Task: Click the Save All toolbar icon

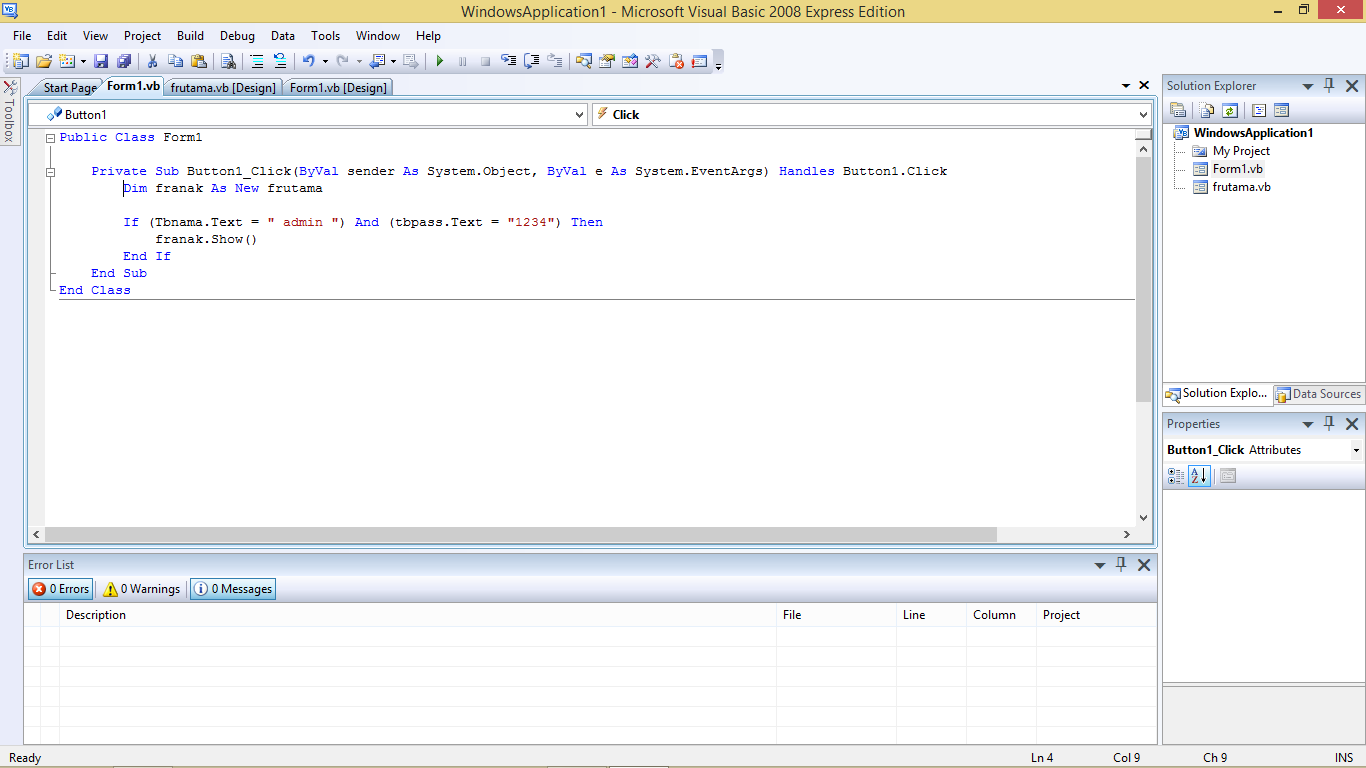Action: point(124,61)
